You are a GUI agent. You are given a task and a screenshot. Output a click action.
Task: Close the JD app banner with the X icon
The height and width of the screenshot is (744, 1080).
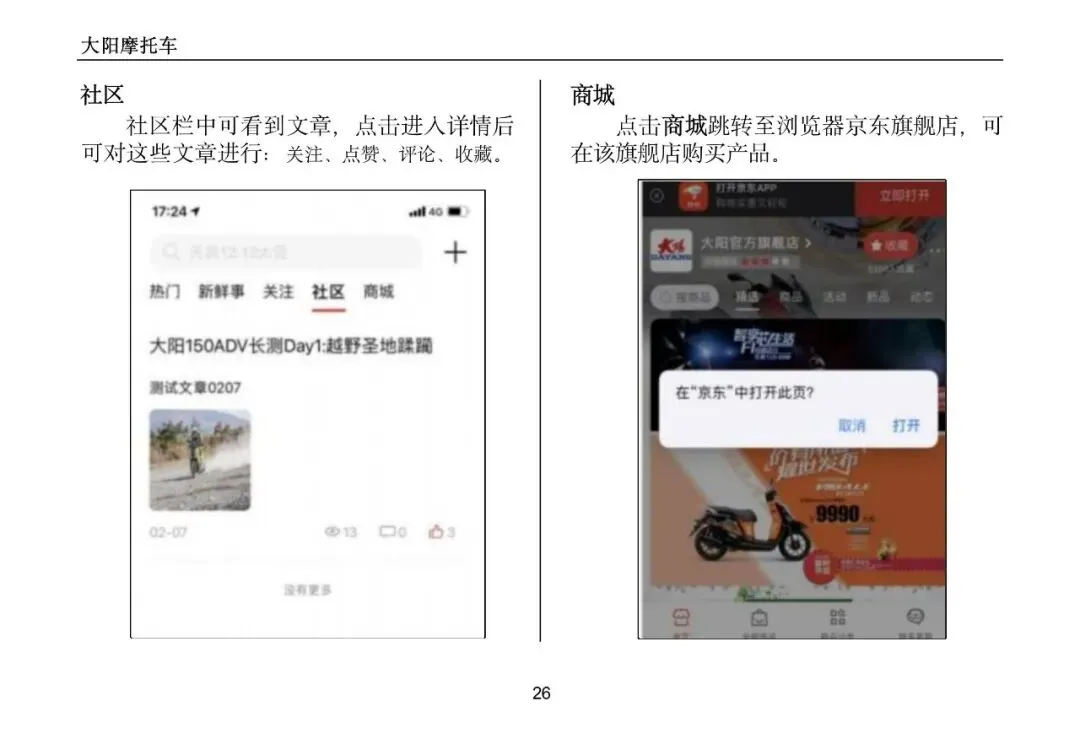[656, 196]
